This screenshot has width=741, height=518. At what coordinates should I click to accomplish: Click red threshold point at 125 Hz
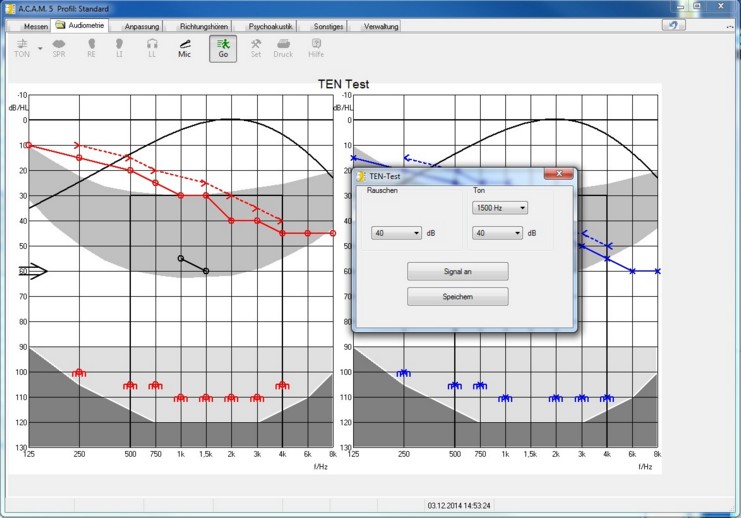[x=28, y=145]
